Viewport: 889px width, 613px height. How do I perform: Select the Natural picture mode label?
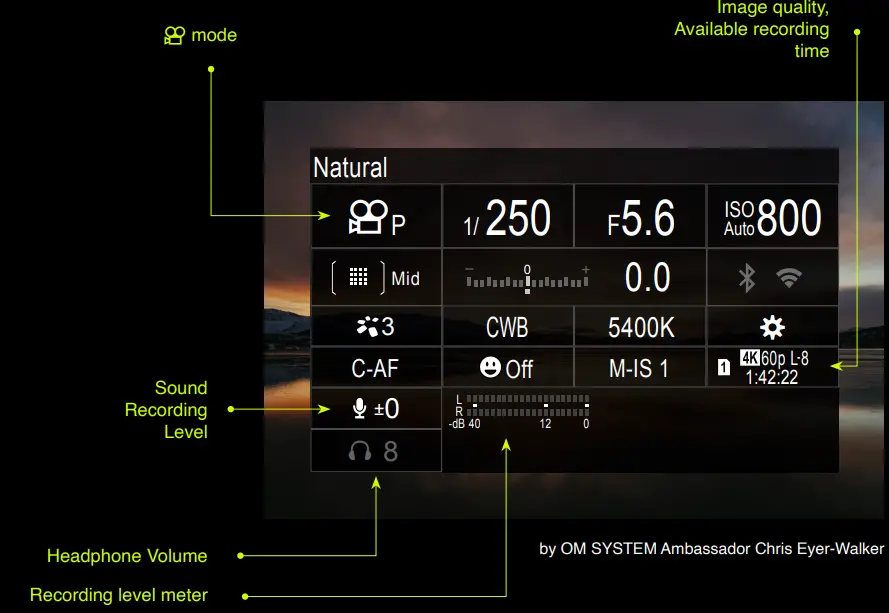coord(350,168)
